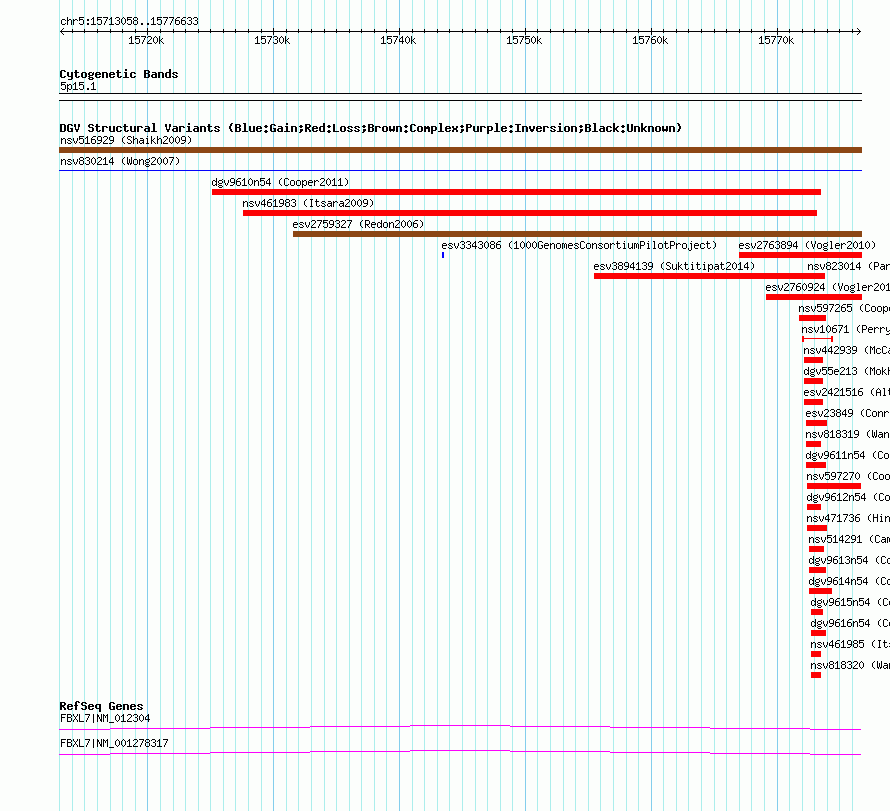Select the Cytogenetic Bands track title
The image size is (890, 811).
tap(119, 74)
